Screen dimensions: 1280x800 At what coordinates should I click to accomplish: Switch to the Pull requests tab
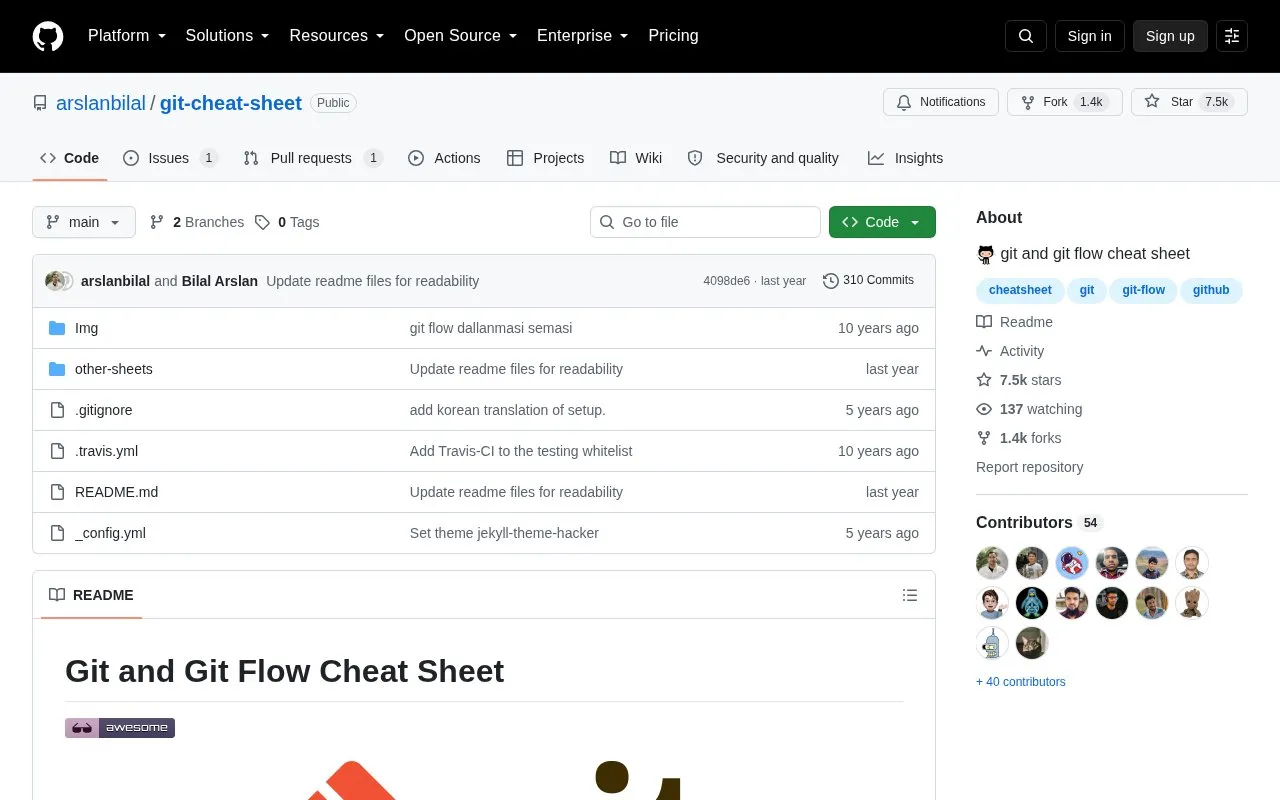[x=313, y=158]
